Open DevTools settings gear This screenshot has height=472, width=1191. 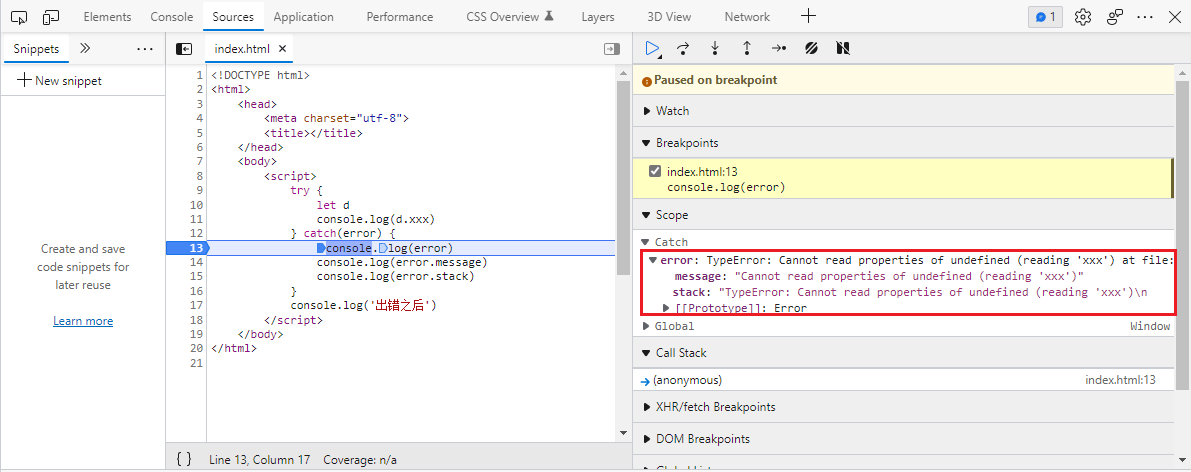tap(1083, 17)
